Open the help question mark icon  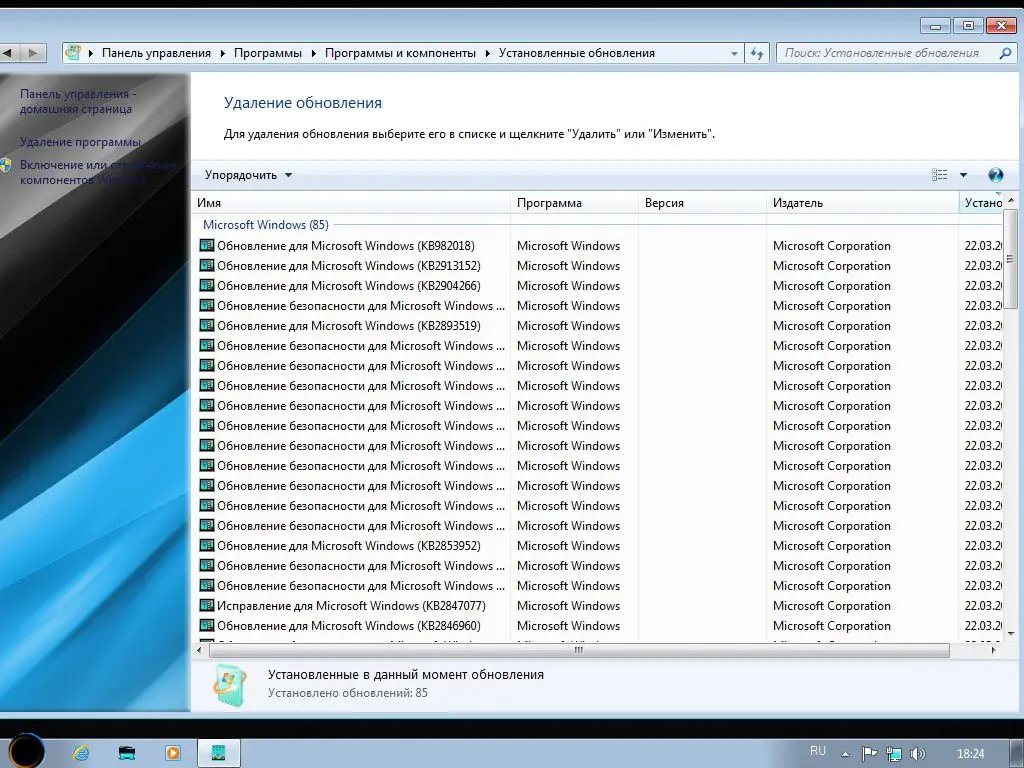(x=995, y=174)
